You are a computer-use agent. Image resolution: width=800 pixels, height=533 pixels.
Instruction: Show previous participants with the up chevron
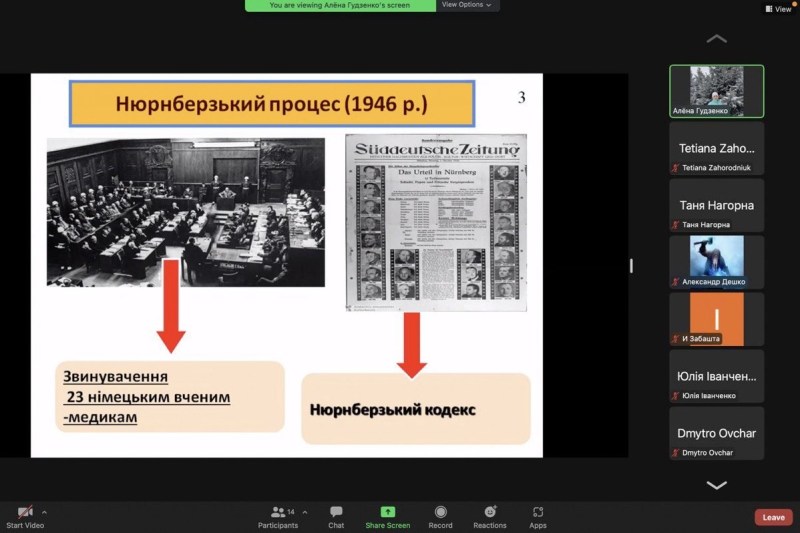tap(716, 39)
